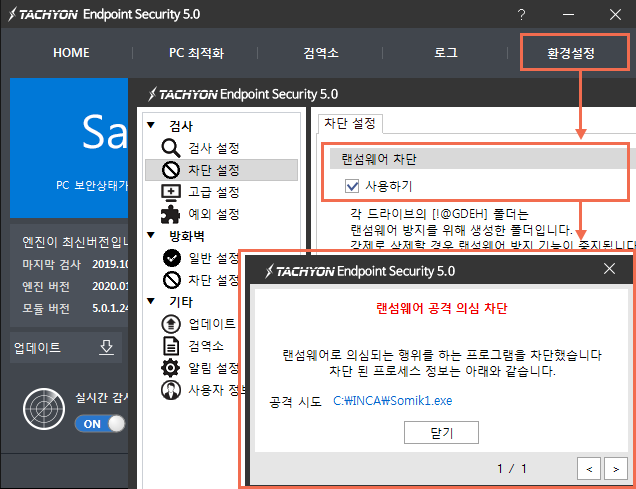Open the 로그 tab
This screenshot has width=636, height=489.
[x=446, y=53]
